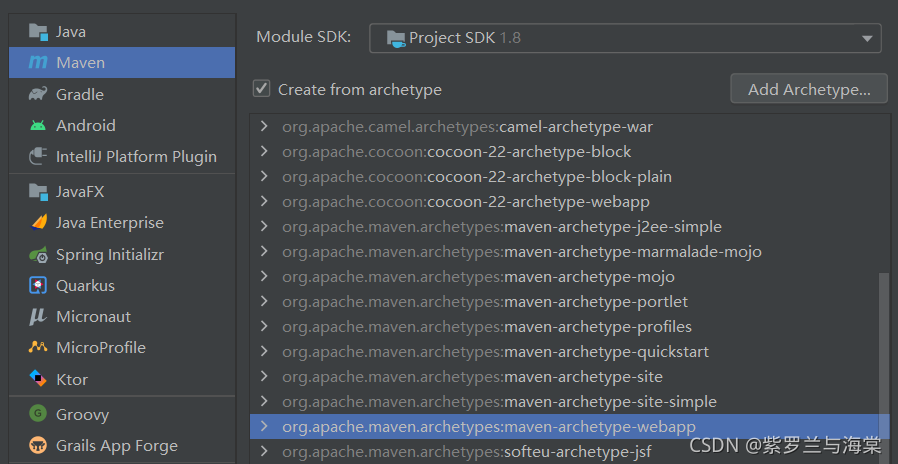Choose Java Enterprise label
898x464 pixels.
coord(110,222)
